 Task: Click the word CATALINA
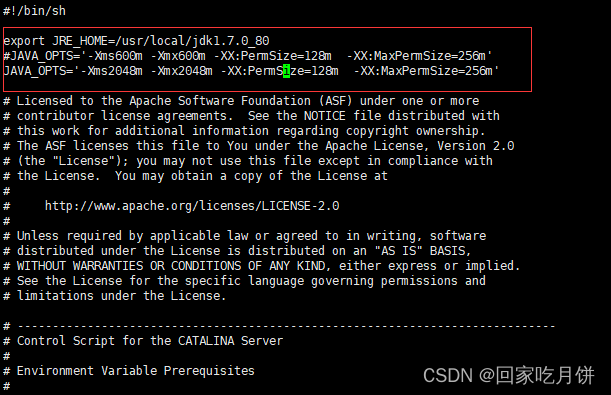click(x=206, y=341)
